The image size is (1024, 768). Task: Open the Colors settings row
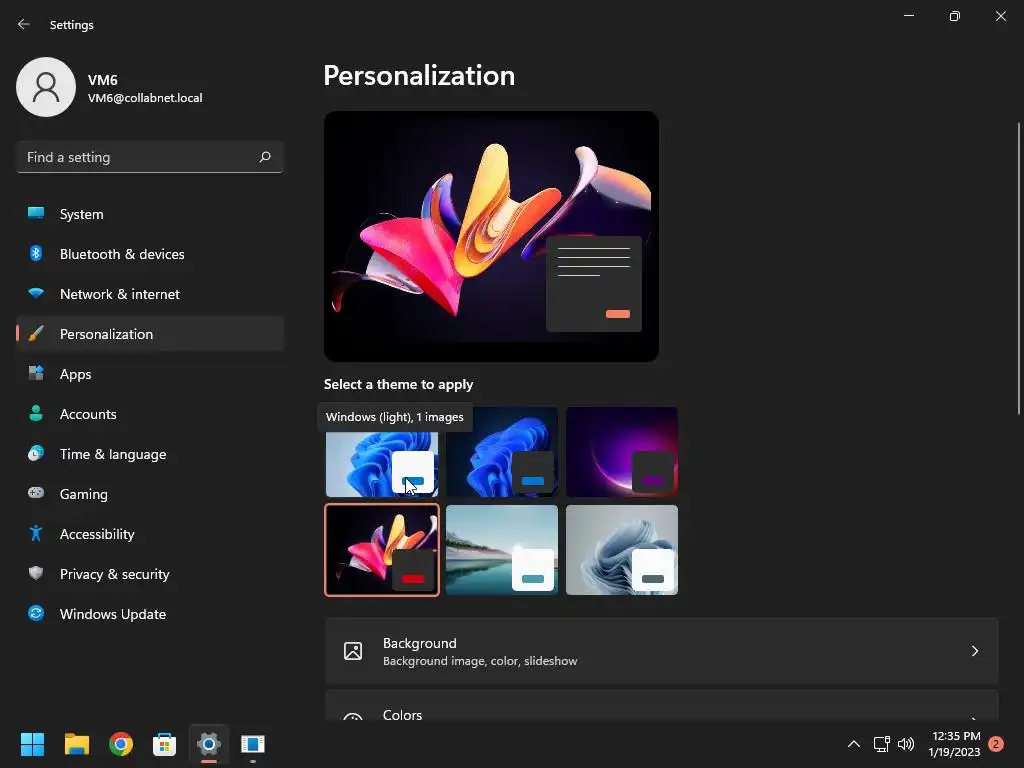(662, 706)
